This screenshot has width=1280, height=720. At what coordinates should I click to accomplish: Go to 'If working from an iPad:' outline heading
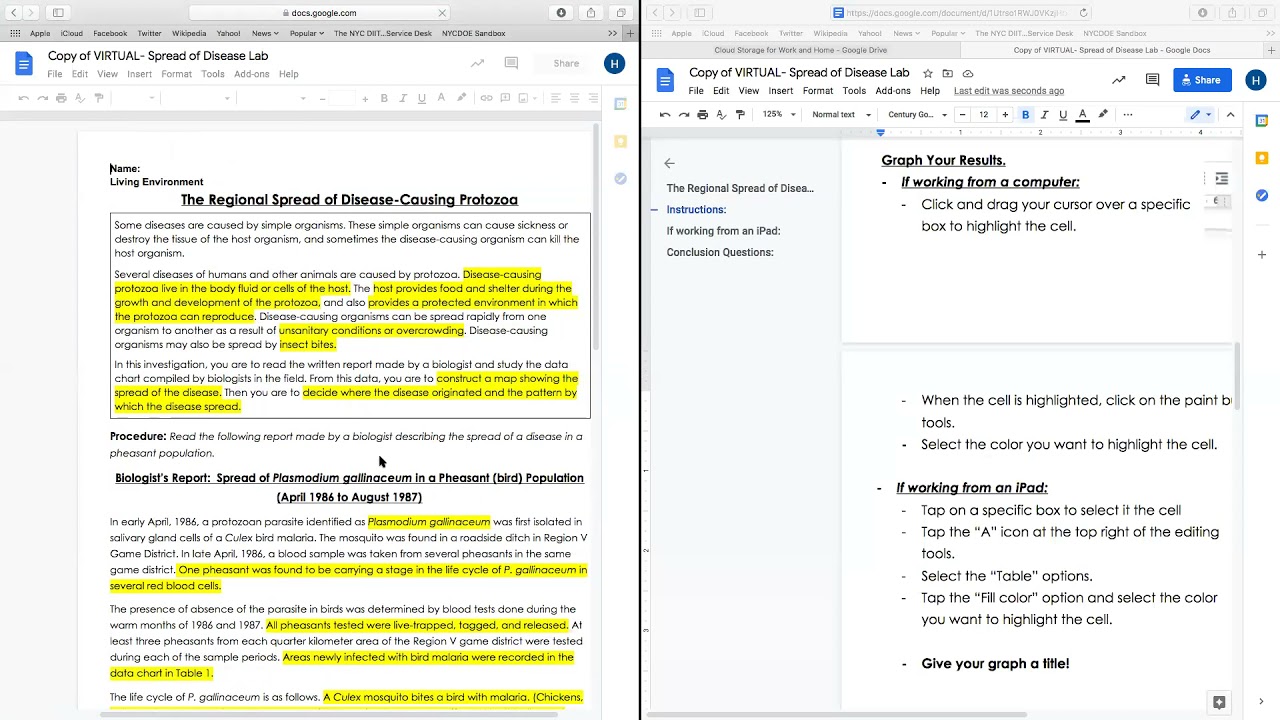[723, 231]
